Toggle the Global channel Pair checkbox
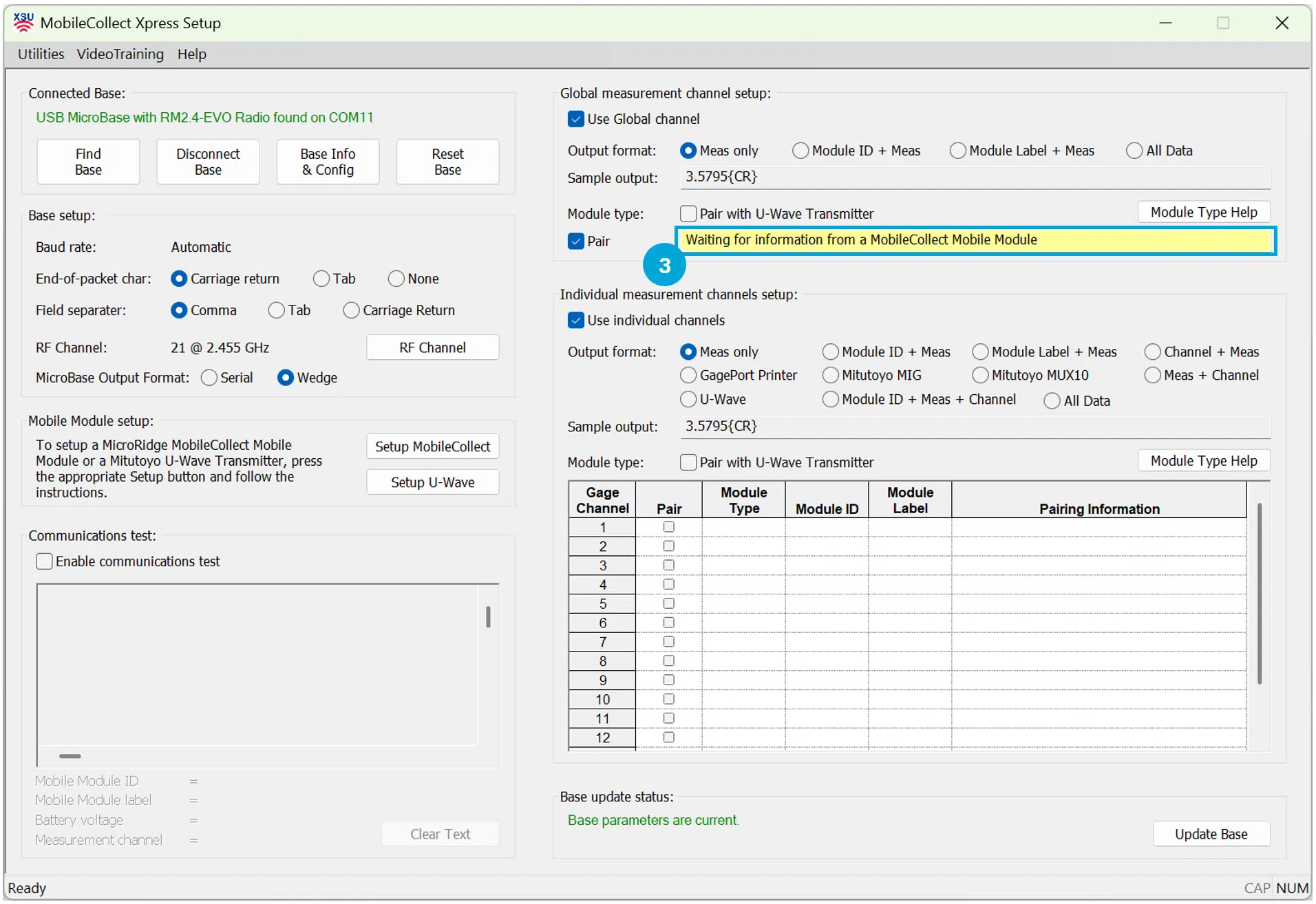 click(x=576, y=241)
